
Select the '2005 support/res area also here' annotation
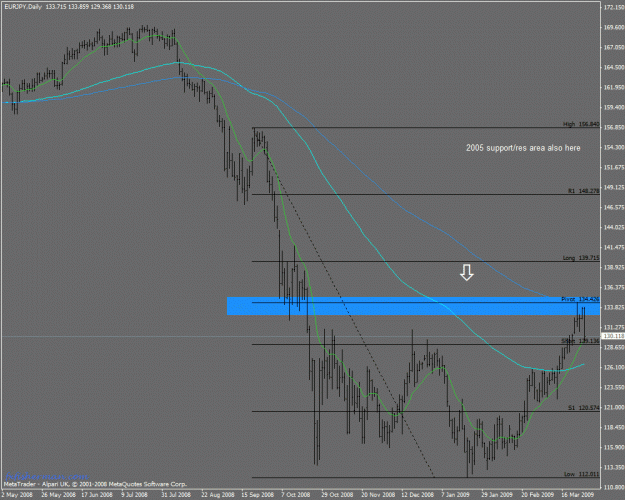click(x=523, y=148)
